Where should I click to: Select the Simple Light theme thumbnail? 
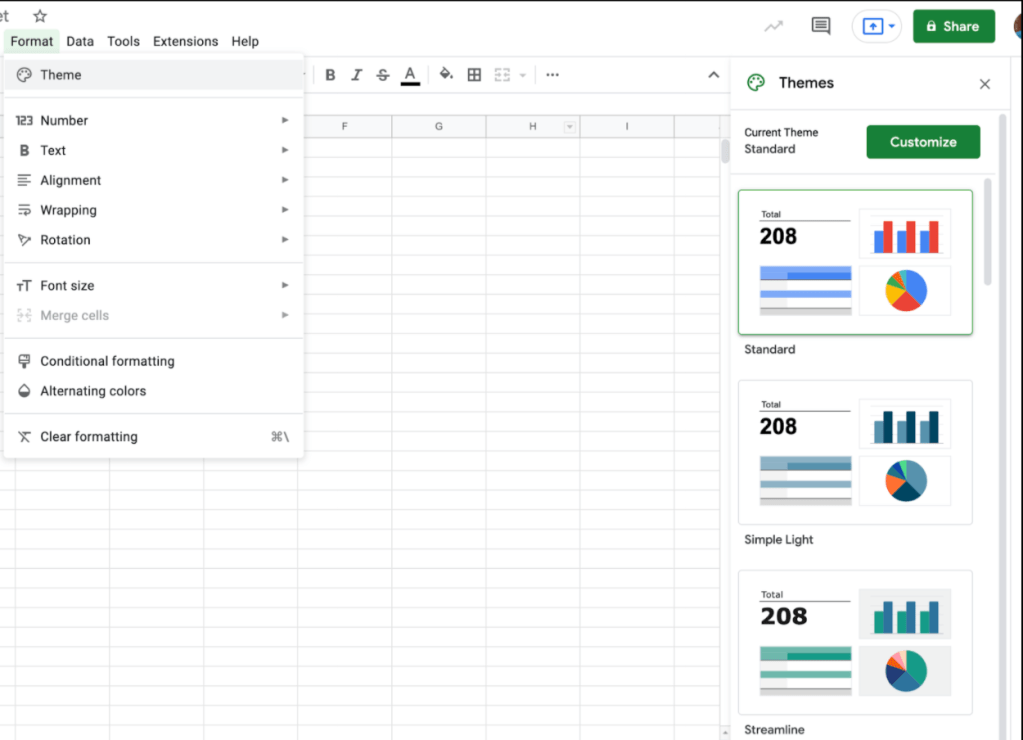pyautogui.click(x=855, y=452)
